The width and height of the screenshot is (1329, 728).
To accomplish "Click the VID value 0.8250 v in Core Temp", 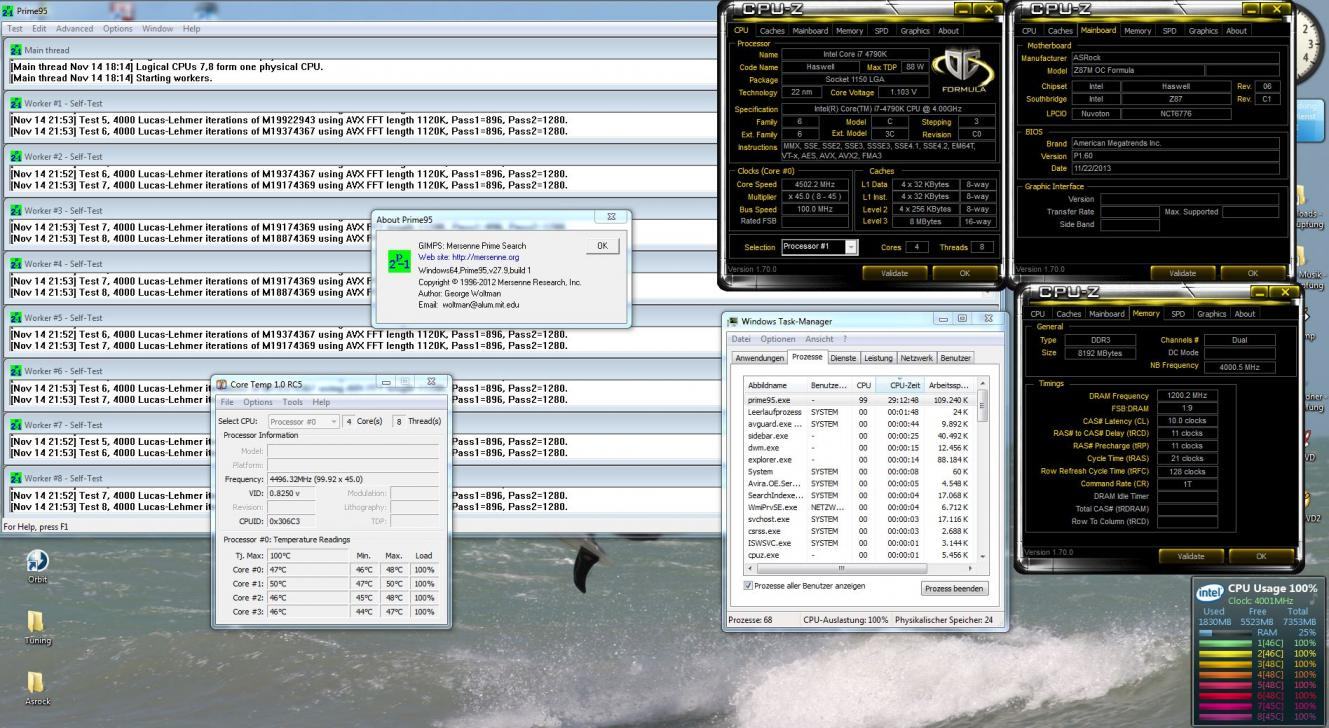I will click(x=291, y=493).
